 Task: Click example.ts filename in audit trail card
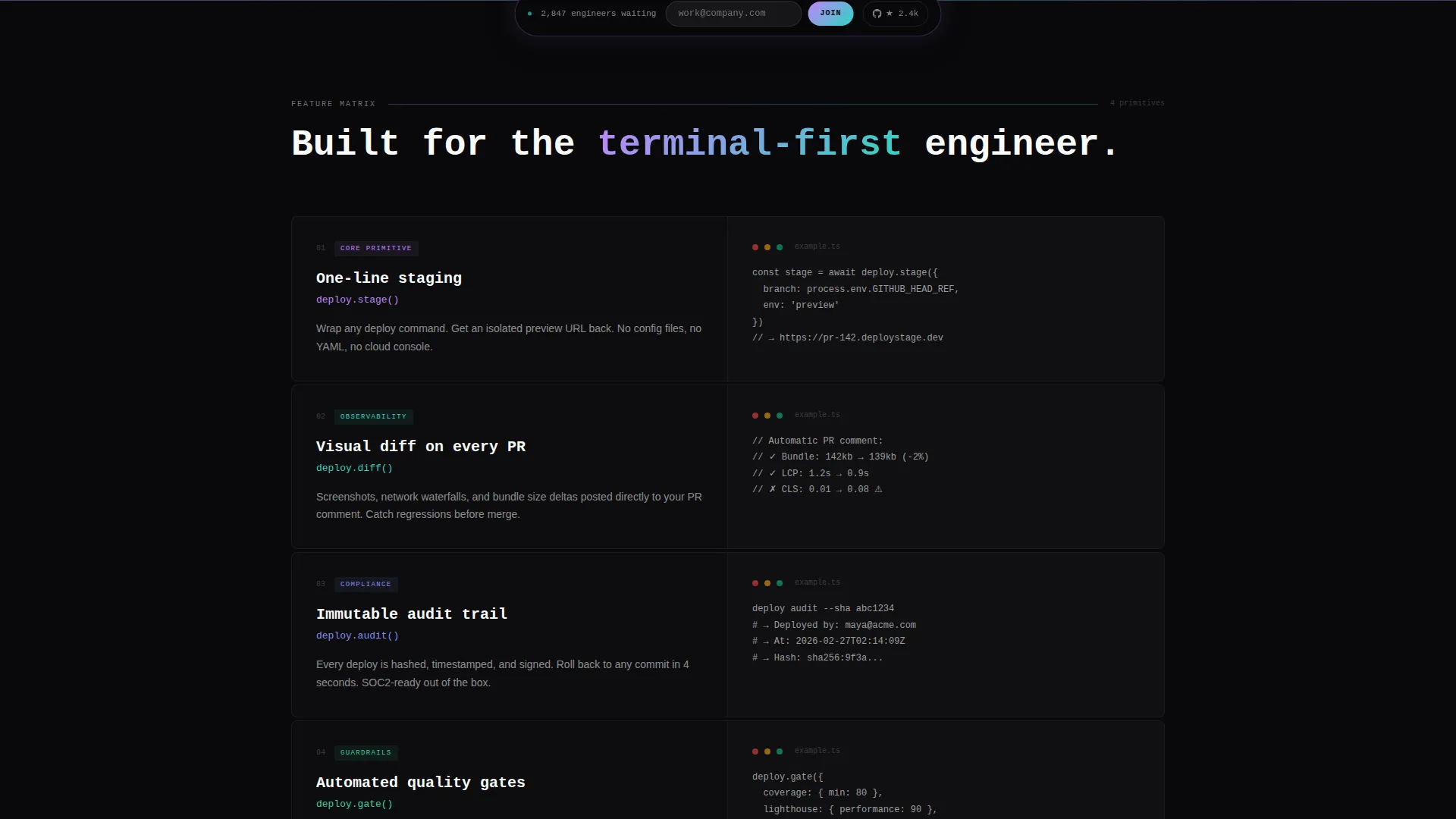coord(817,582)
